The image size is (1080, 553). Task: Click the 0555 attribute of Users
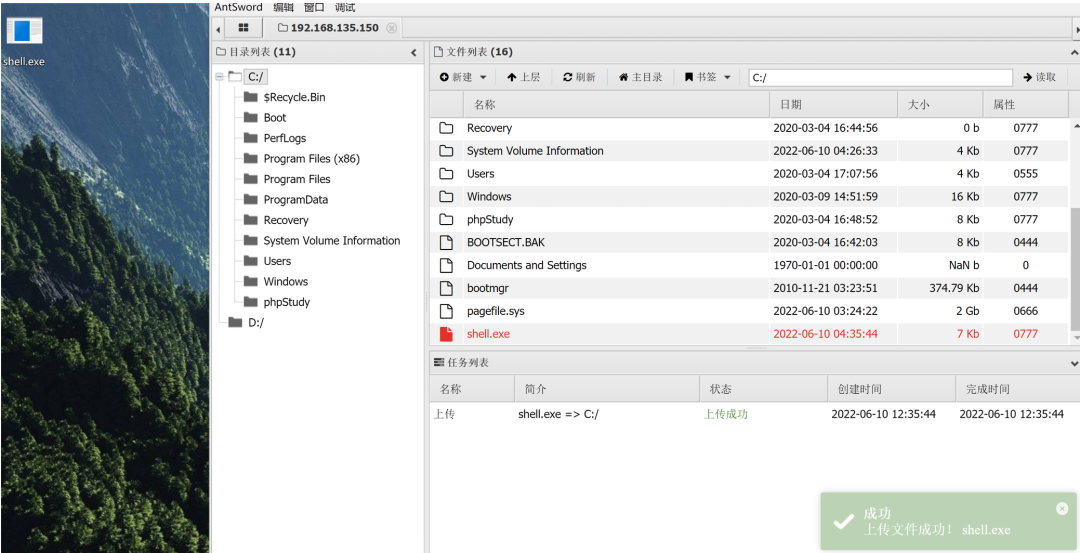point(1026,174)
